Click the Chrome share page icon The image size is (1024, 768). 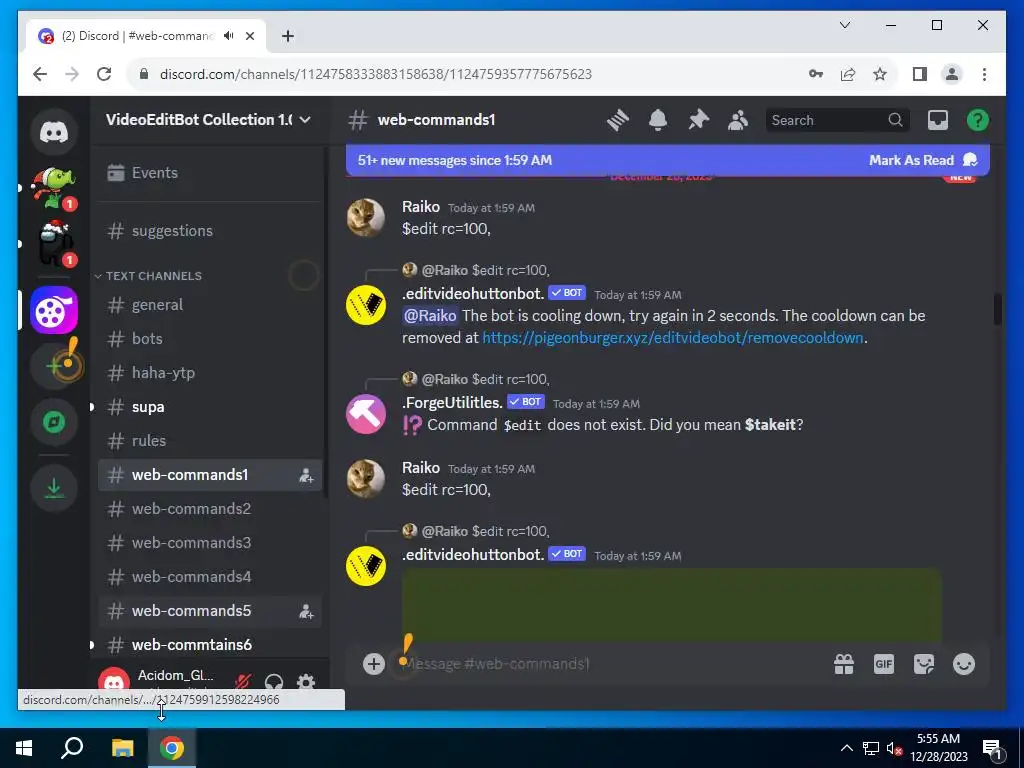[848, 74]
